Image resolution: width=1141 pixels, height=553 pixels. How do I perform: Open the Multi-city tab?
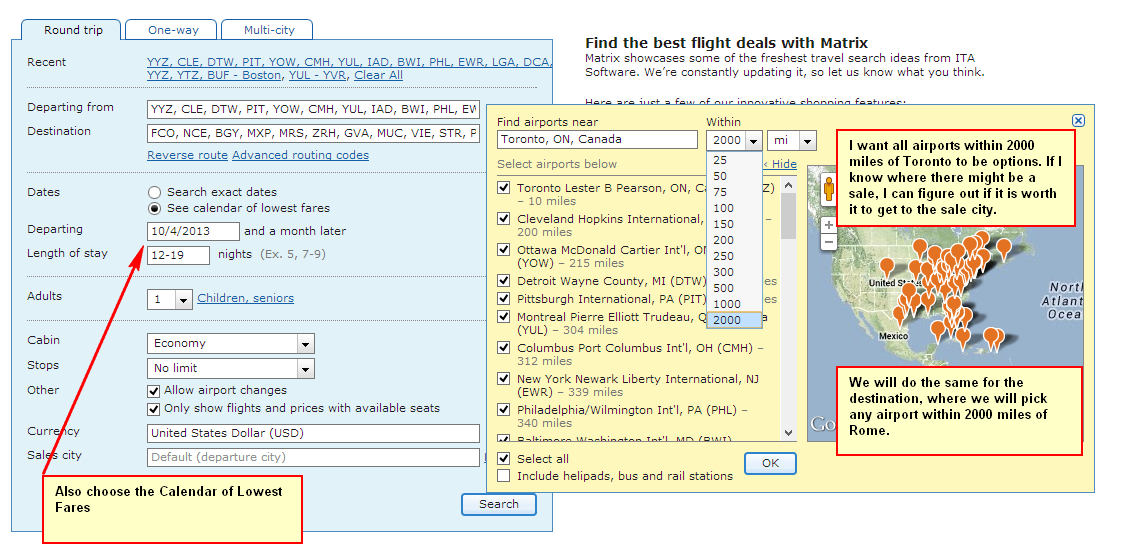(267, 30)
